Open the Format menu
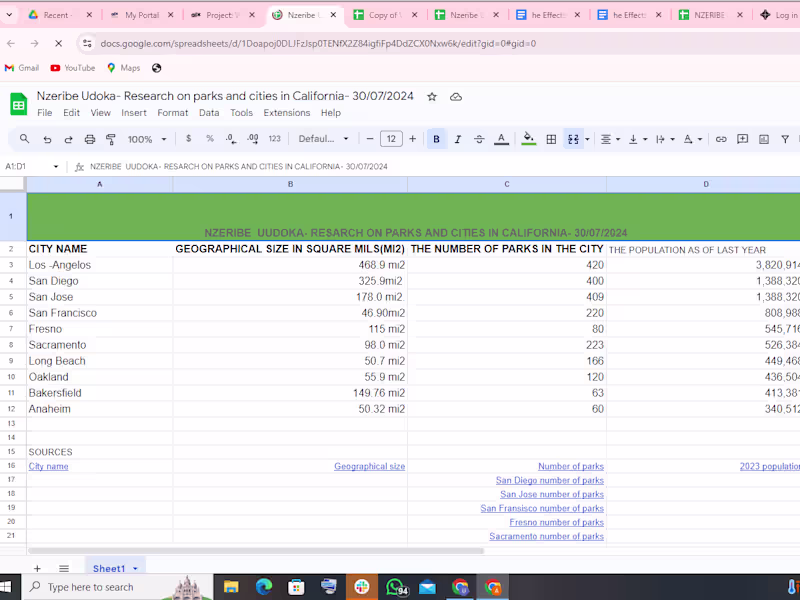Image resolution: width=800 pixels, height=600 pixels. click(172, 113)
